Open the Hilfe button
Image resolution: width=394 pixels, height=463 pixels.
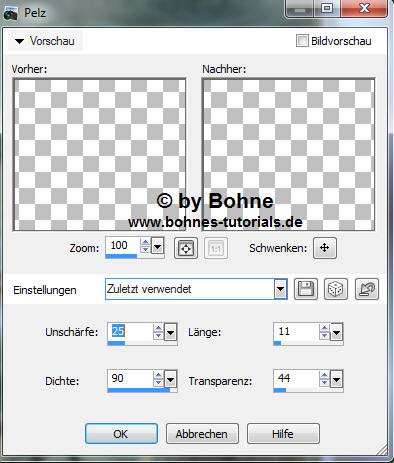[283, 434]
